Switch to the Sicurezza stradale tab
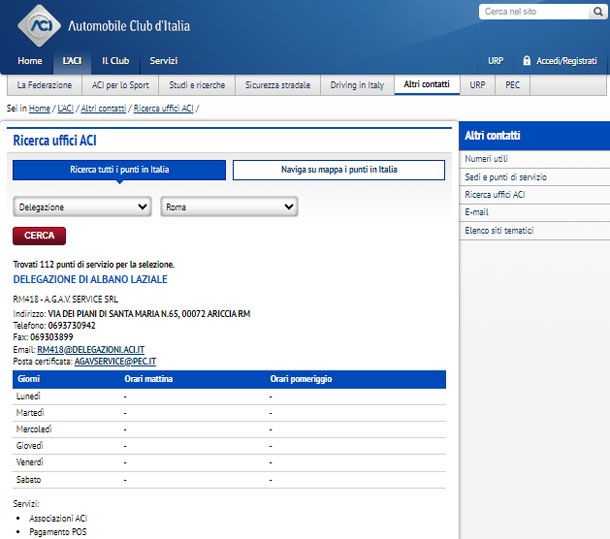 278,85
